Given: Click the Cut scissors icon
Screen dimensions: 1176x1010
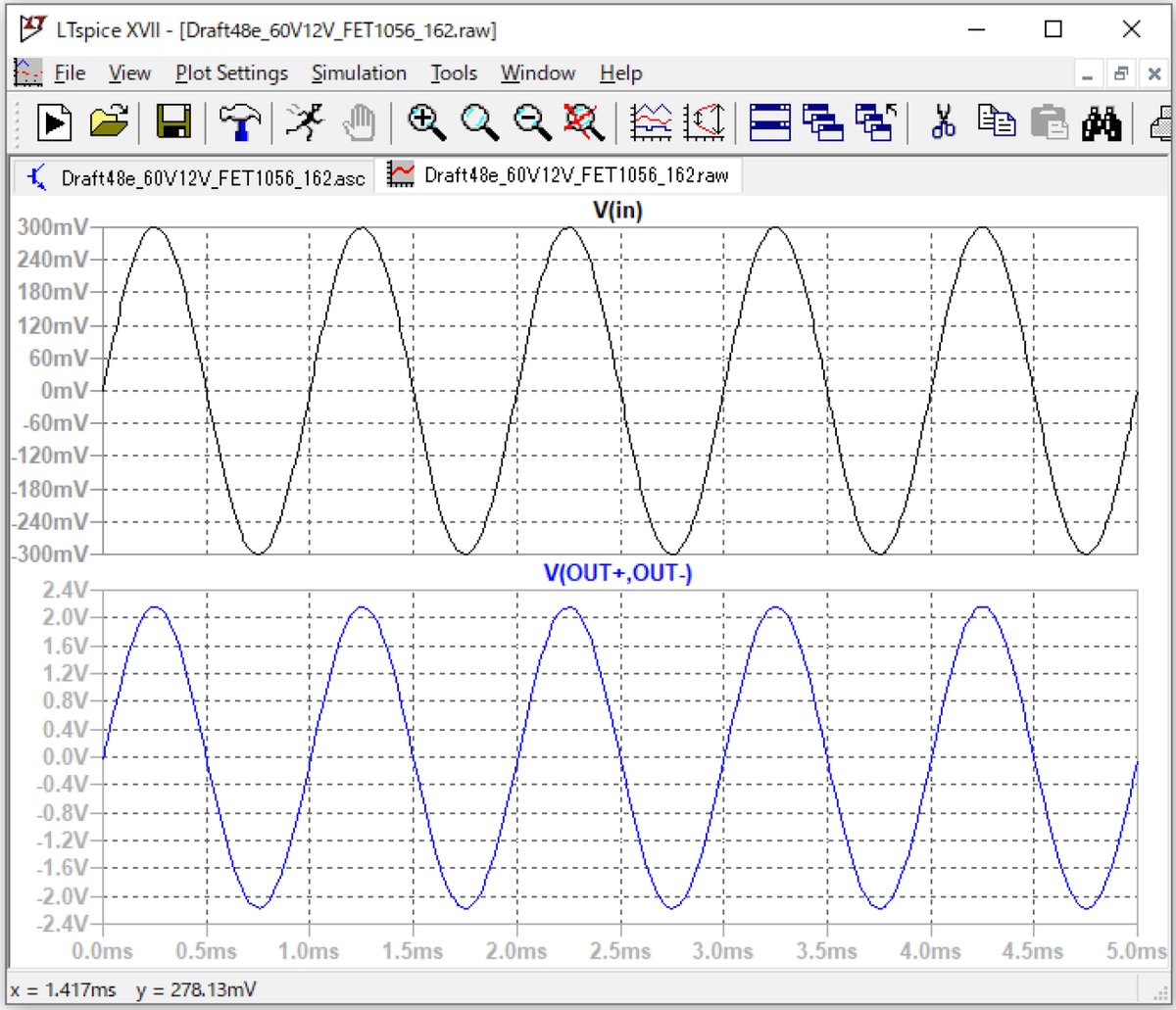Looking at the screenshot, I should coord(943,121).
